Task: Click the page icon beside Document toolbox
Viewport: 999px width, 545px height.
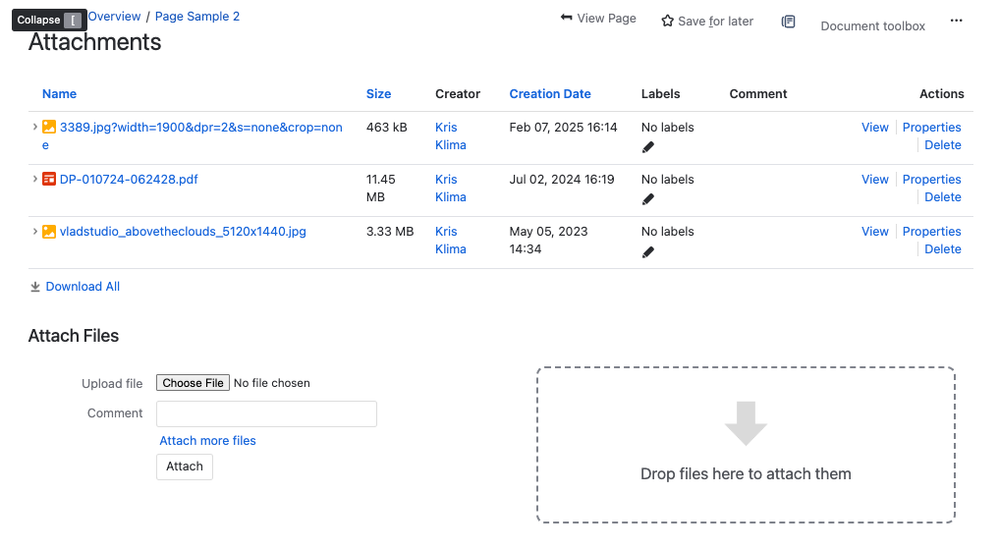Action: pos(788,22)
